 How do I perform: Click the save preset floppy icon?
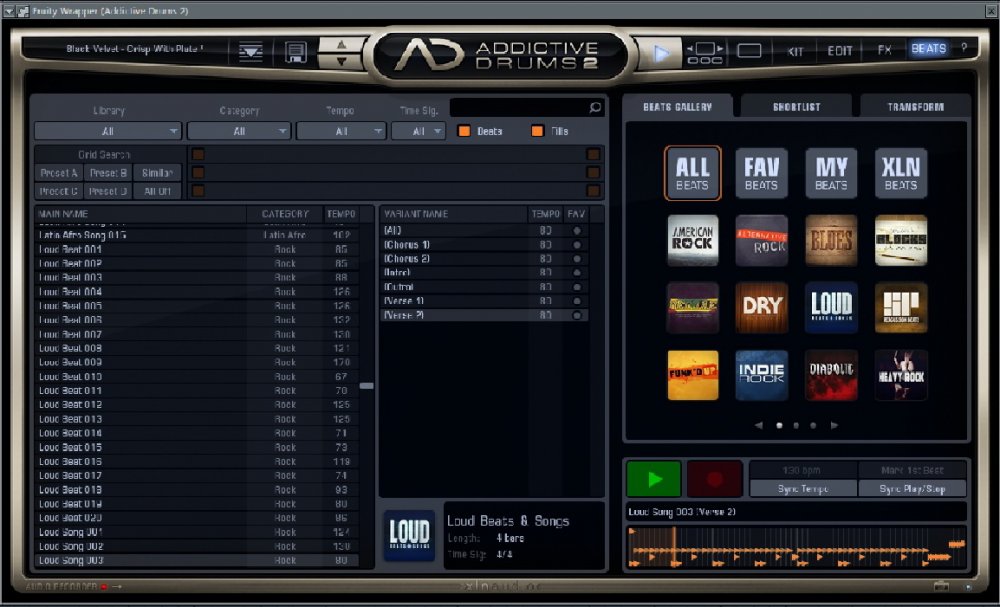point(295,52)
